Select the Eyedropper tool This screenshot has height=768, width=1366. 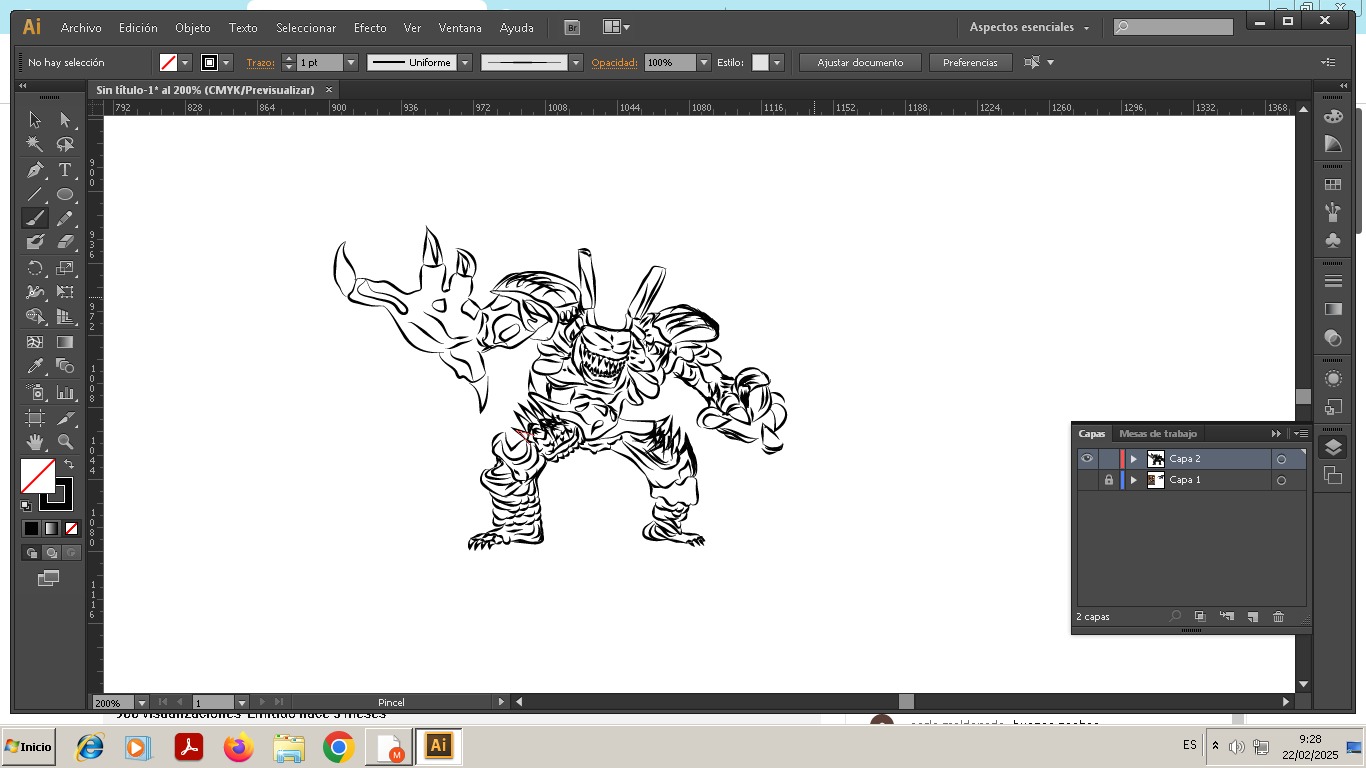(35, 366)
